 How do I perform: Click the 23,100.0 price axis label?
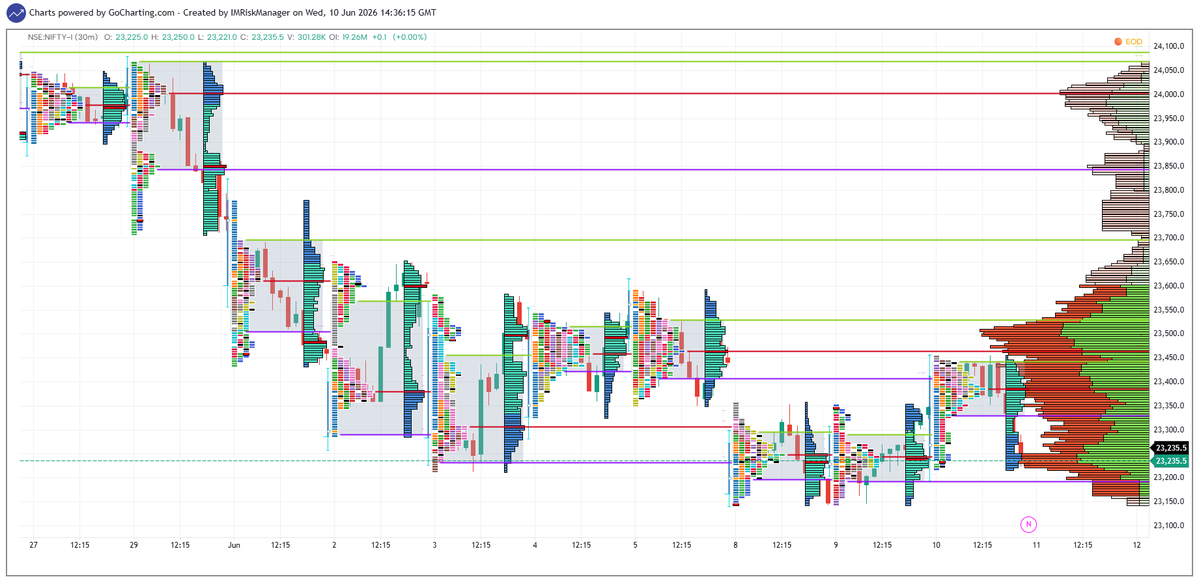(x=1171, y=525)
